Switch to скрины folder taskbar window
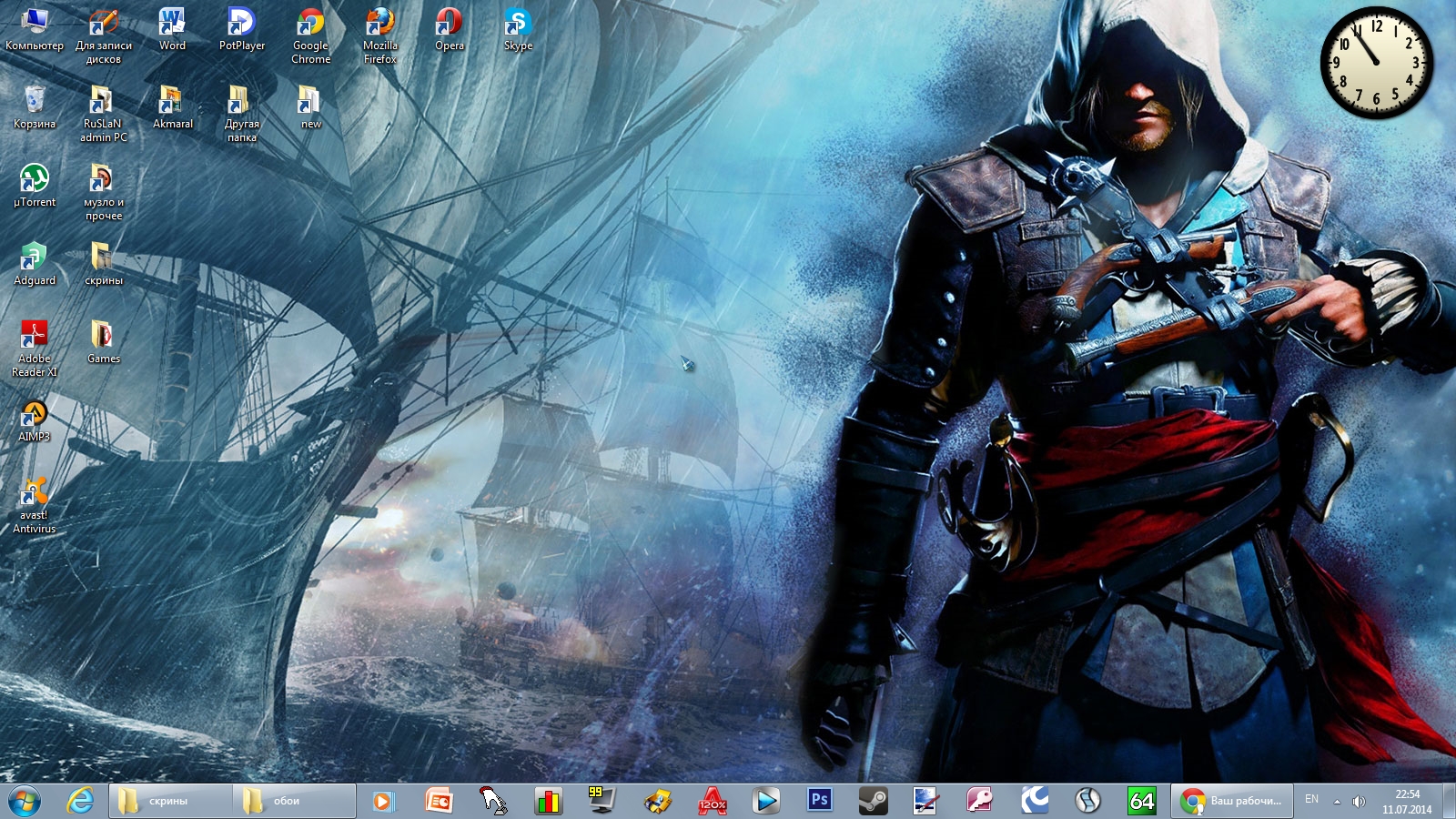 tap(169, 801)
